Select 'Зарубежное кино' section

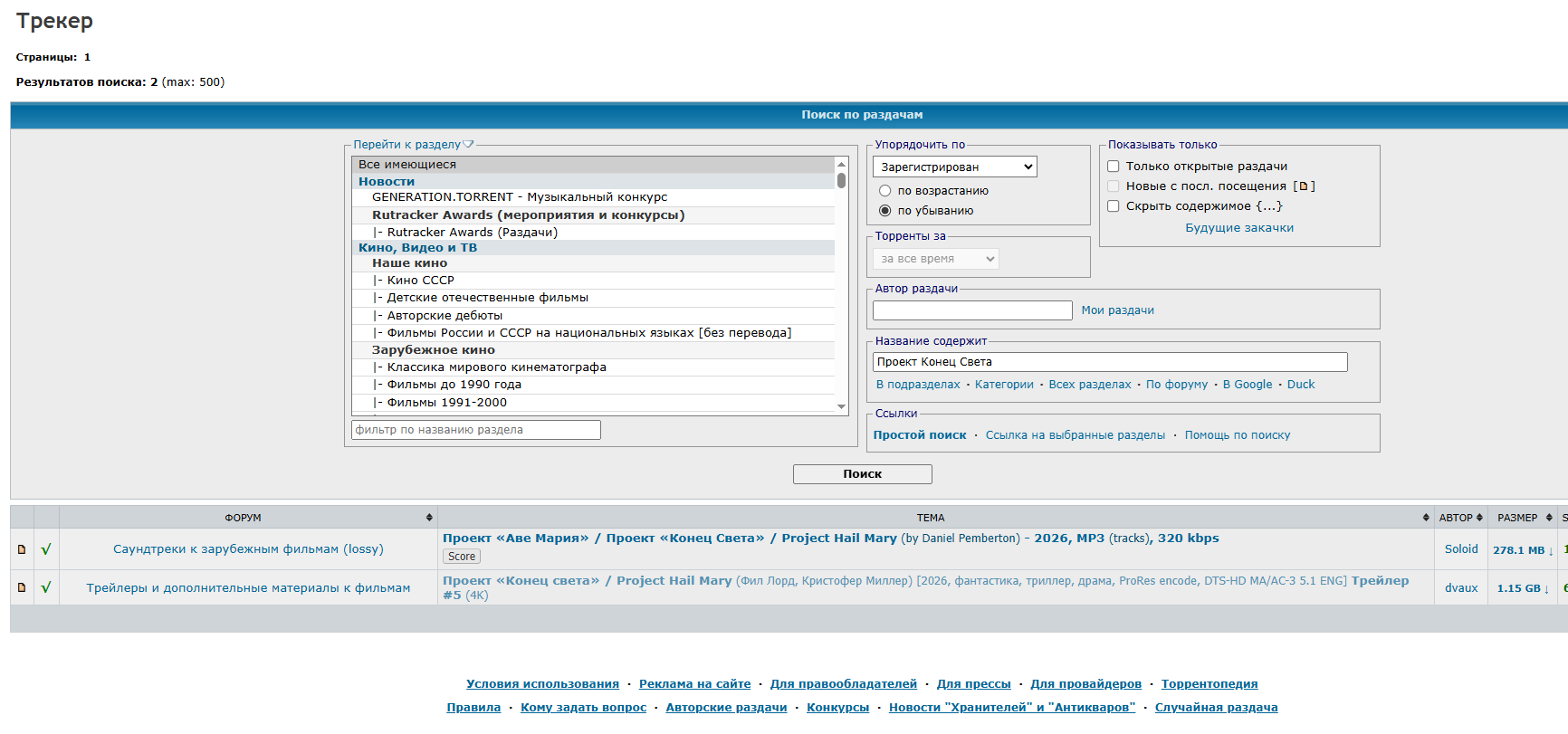593,350
